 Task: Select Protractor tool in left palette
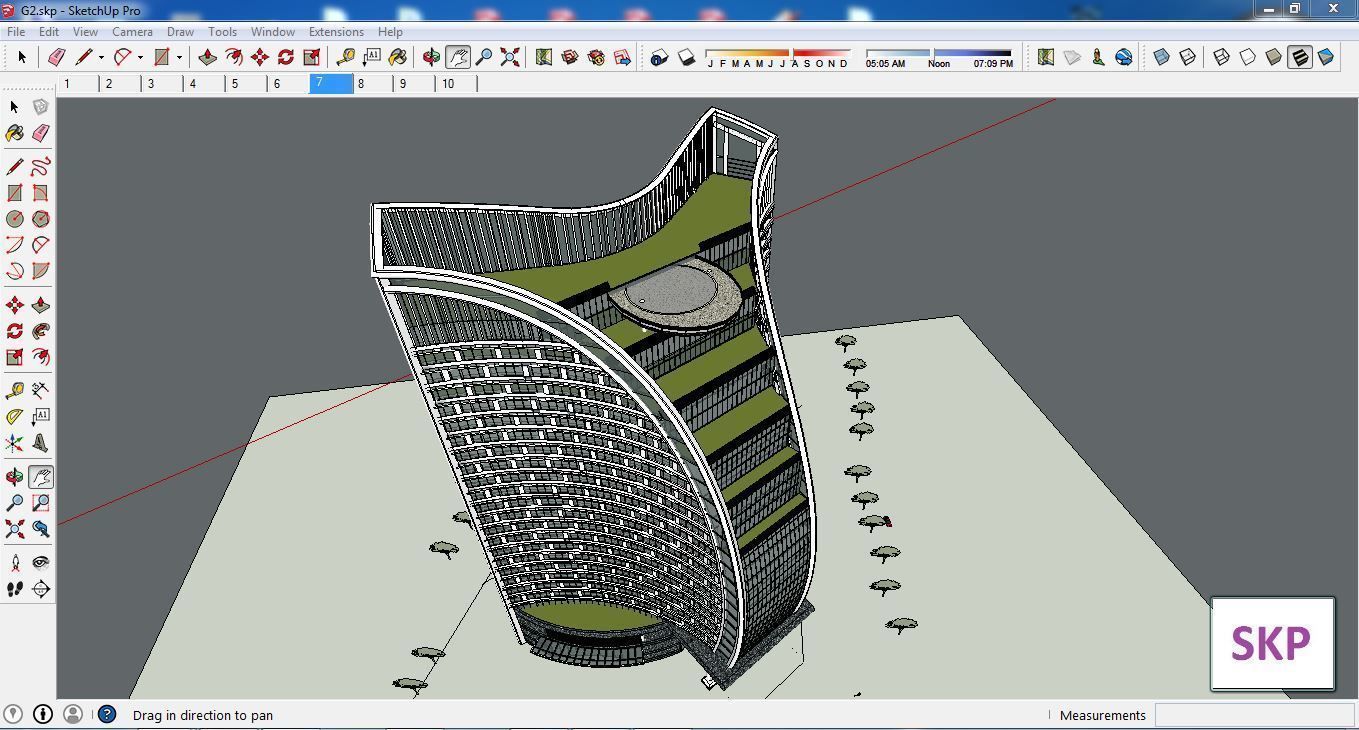pyautogui.click(x=15, y=416)
